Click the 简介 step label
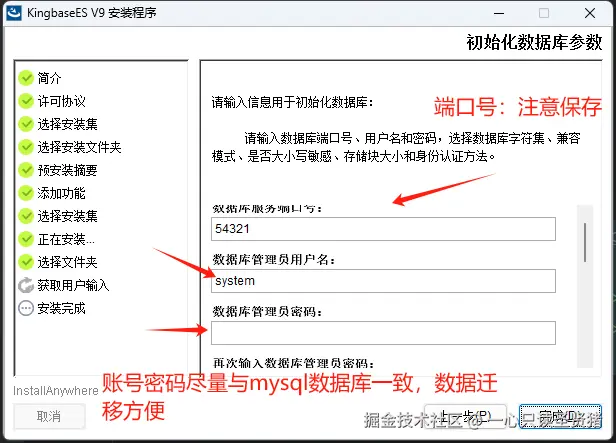Image resolution: width=616 pixels, height=443 pixels. tap(50, 78)
